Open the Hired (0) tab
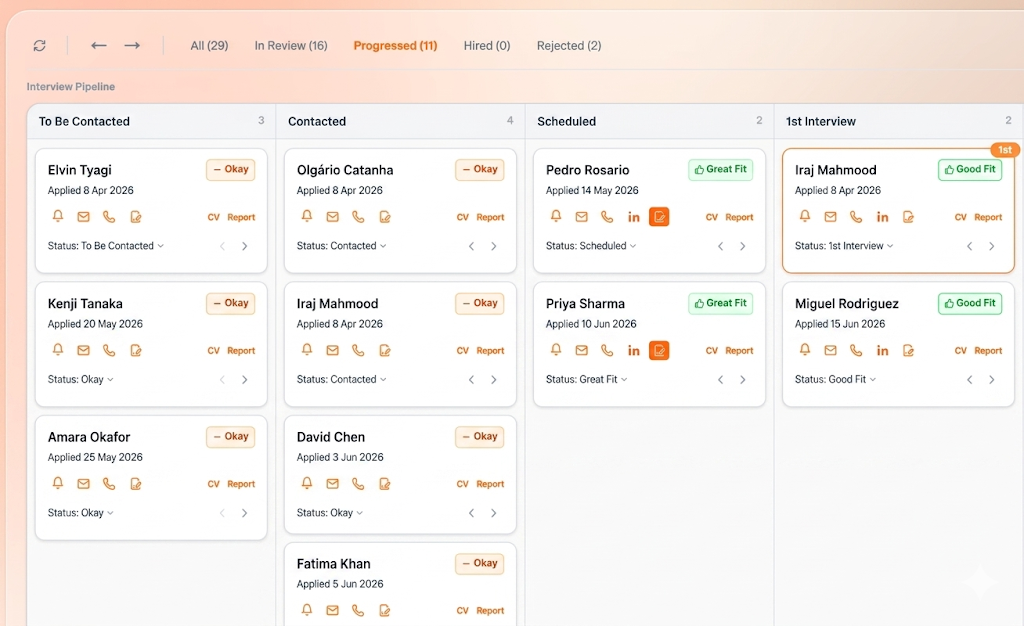Image resolution: width=1024 pixels, height=626 pixels. (x=487, y=46)
